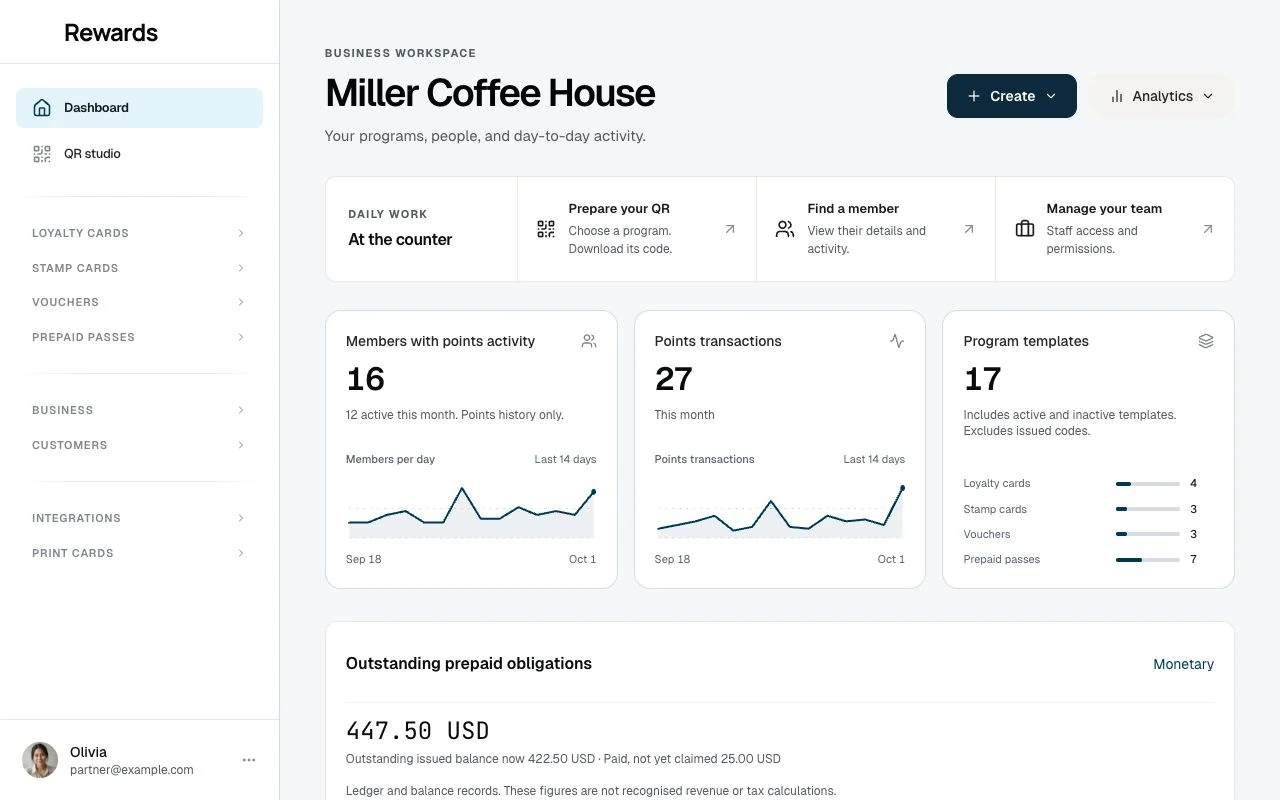Click the Loyalty cards row count 4
The width and height of the screenshot is (1280, 800).
click(1193, 483)
